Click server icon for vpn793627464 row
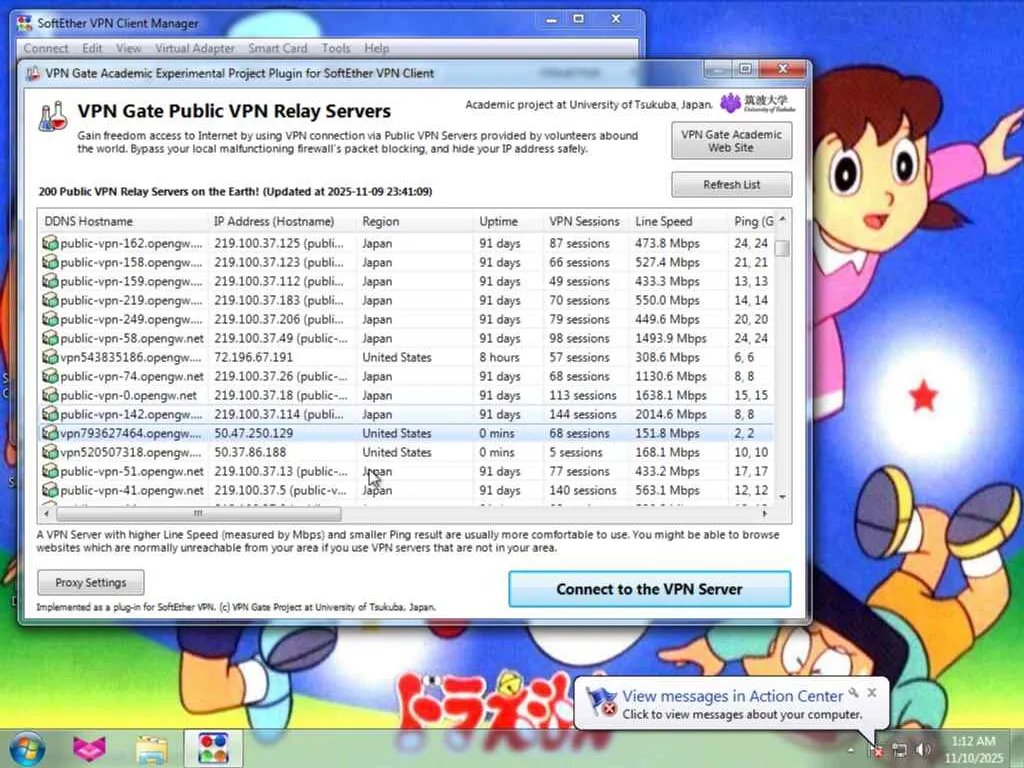 click(50, 432)
